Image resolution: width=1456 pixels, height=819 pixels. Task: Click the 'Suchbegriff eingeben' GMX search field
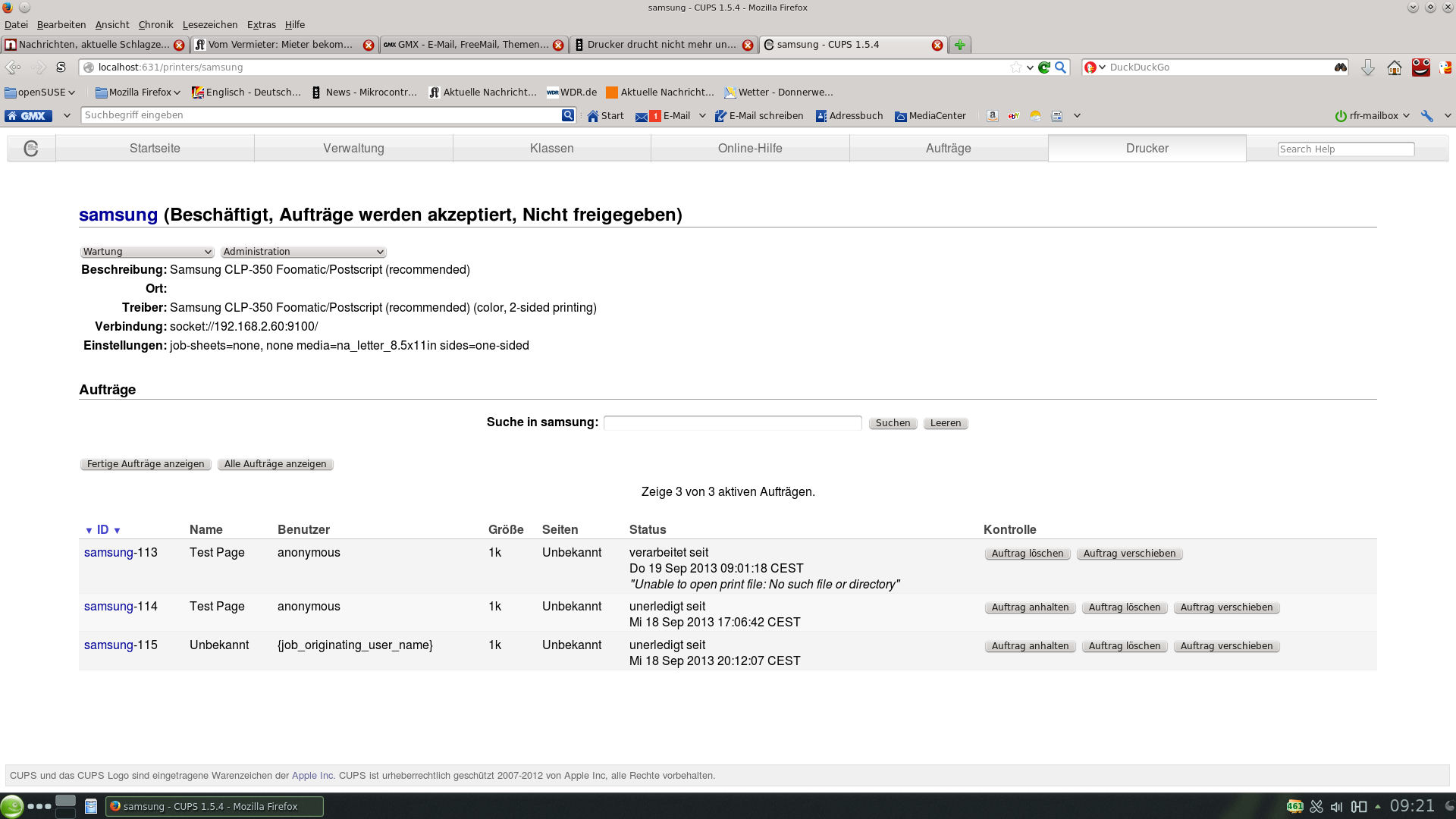[x=321, y=115]
